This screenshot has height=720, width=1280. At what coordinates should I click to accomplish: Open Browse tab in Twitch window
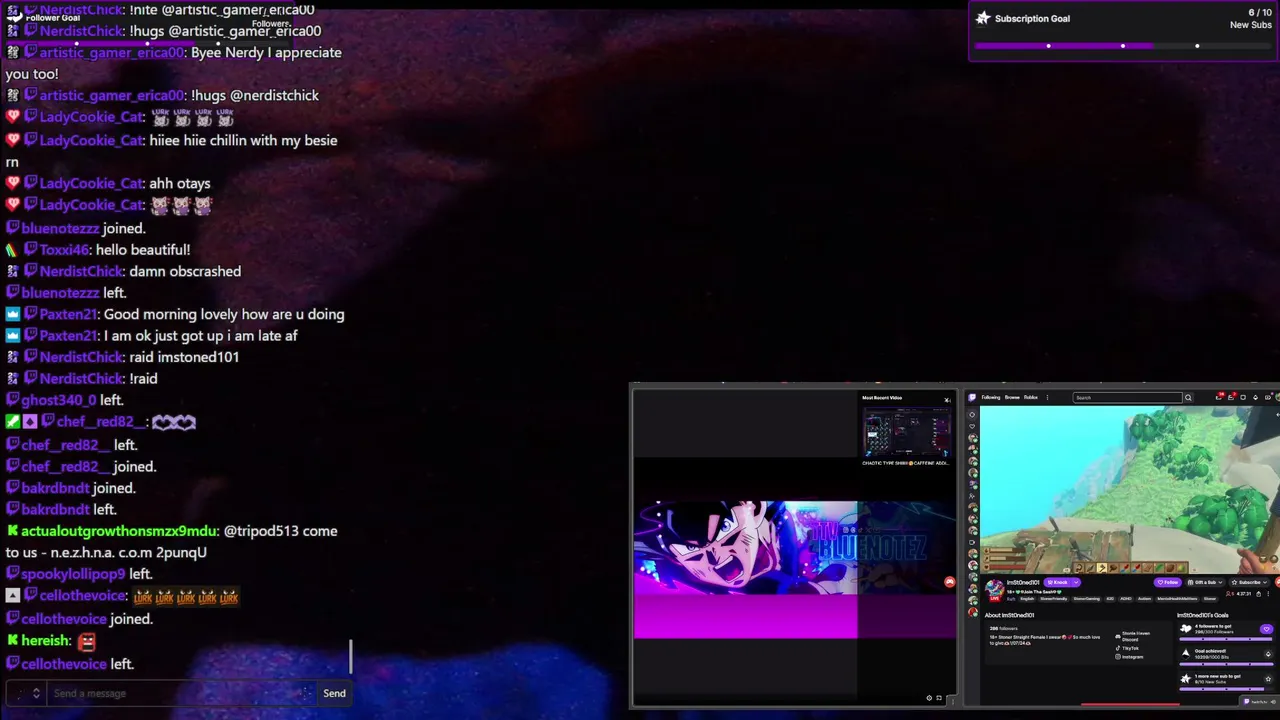click(x=1012, y=397)
